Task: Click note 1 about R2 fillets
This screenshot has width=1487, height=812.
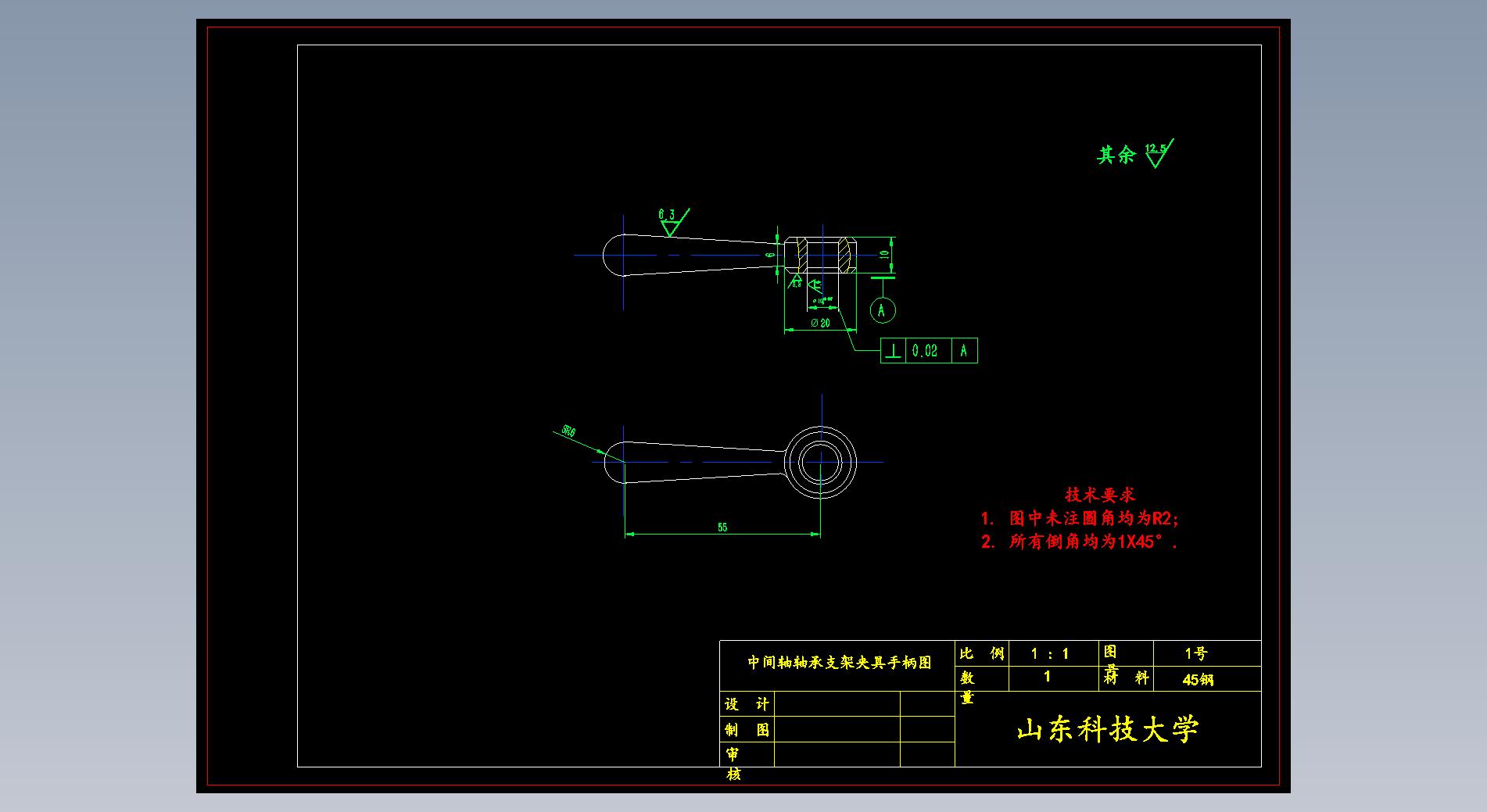Action: [1080, 518]
